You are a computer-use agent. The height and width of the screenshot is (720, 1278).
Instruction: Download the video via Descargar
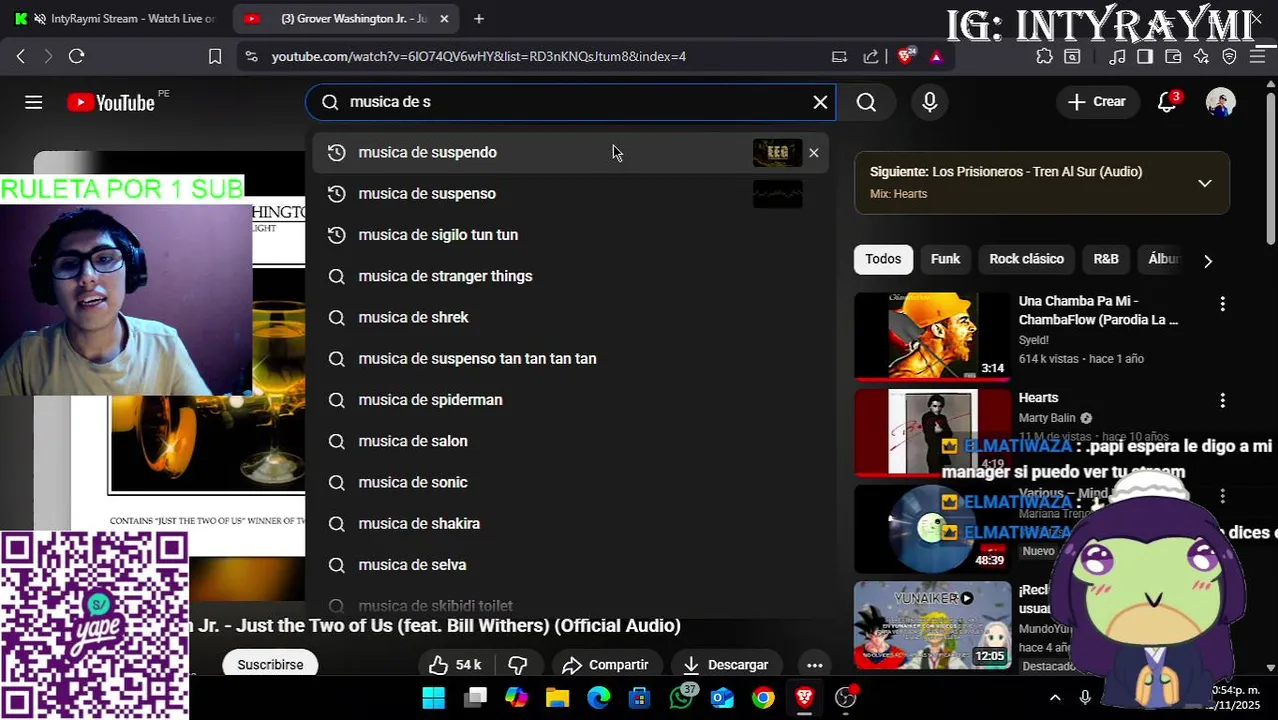726,665
